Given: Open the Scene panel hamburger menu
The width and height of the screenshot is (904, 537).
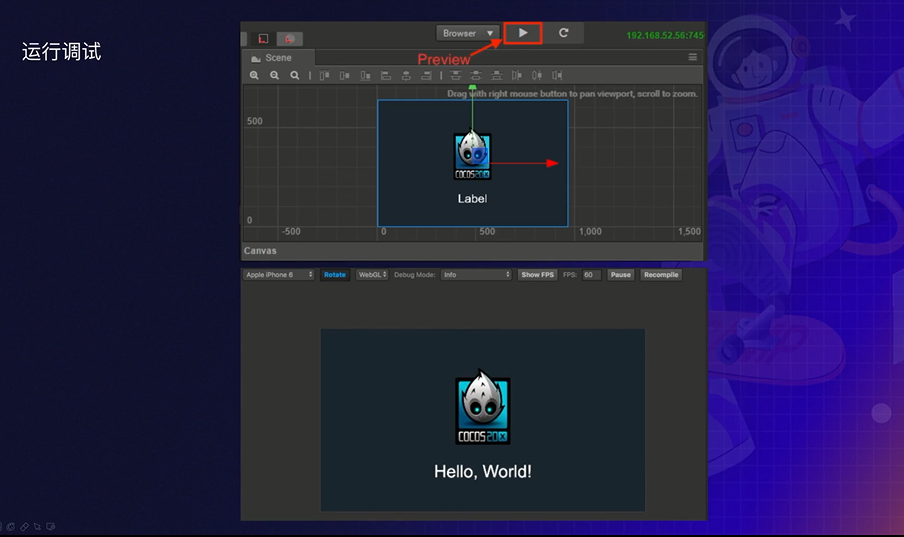Looking at the screenshot, I should [692, 57].
